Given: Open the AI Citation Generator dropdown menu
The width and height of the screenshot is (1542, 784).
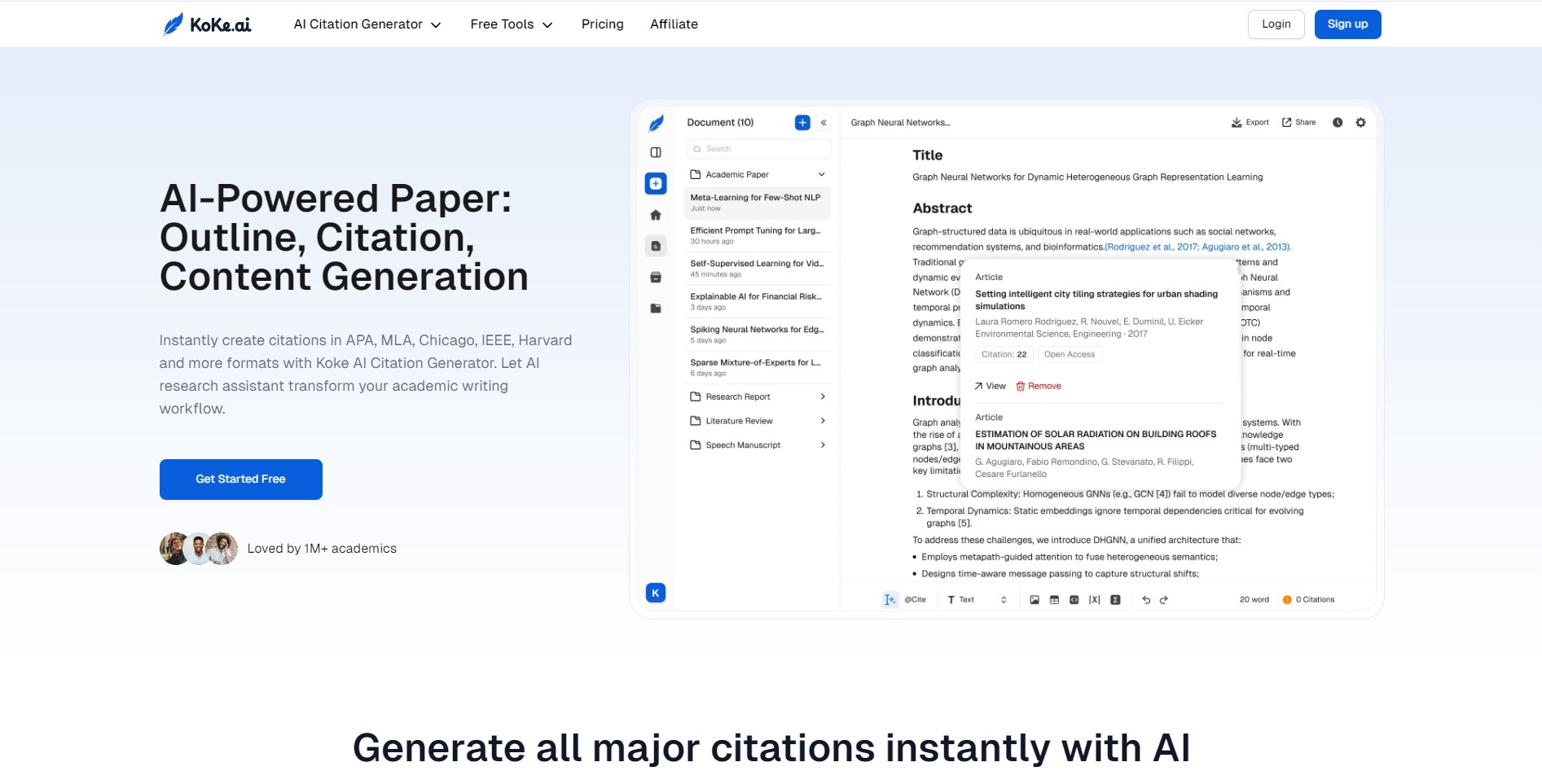Looking at the screenshot, I should pyautogui.click(x=367, y=24).
